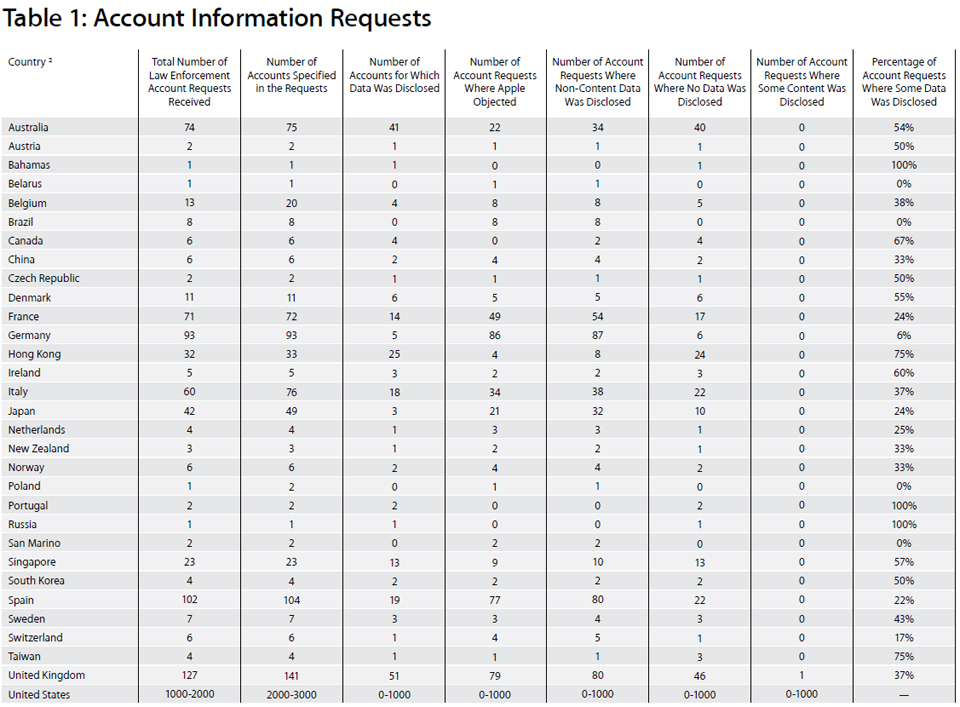Screen dimensions: 960x707
Task: Select the Hong Kong row label
Action: point(34,354)
